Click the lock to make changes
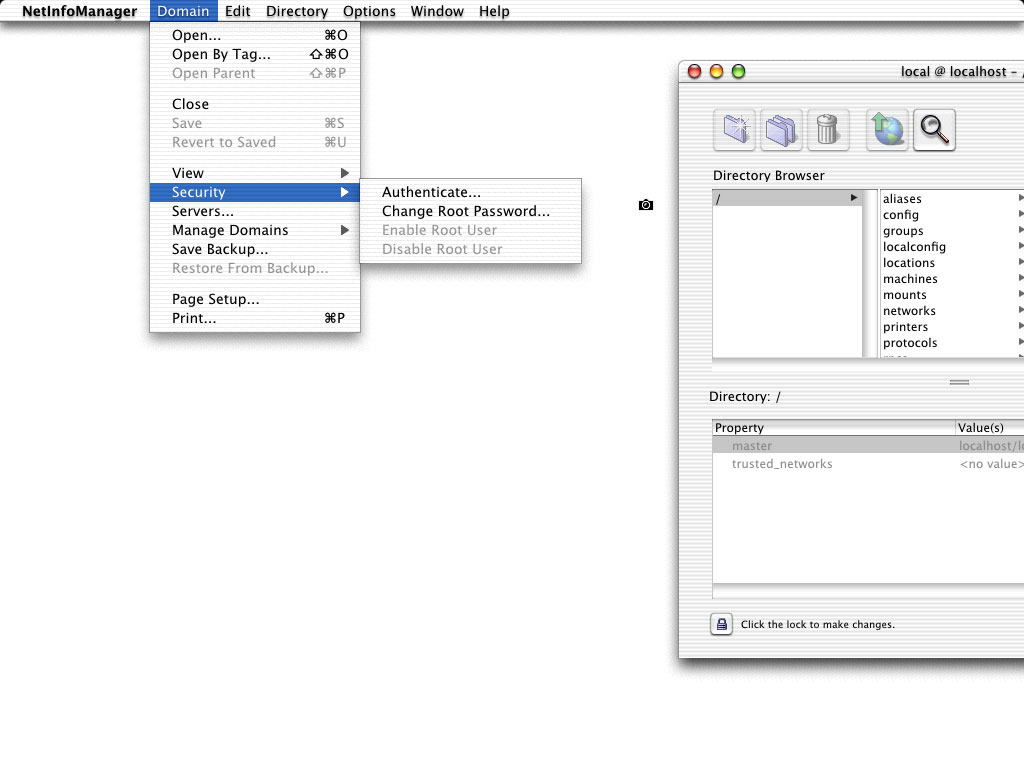This screenshot has width=1024, height=768. click(x=721, y=624)
